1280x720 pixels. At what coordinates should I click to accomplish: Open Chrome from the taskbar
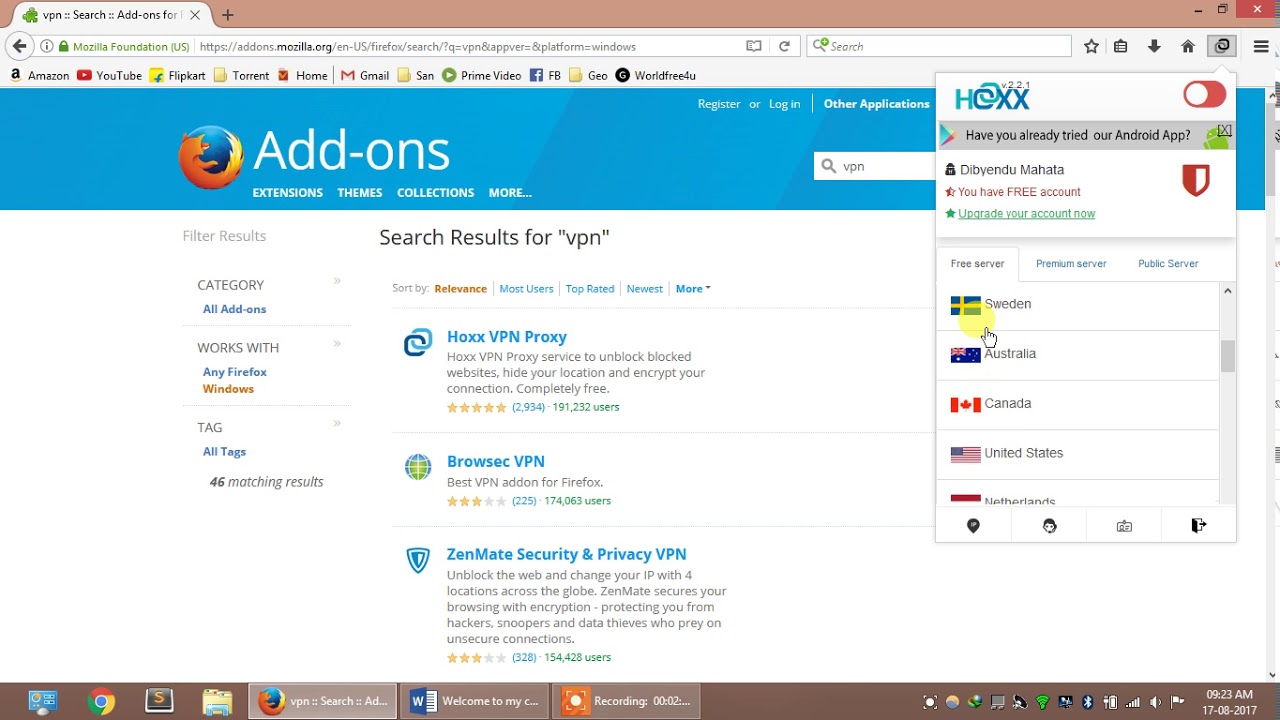100,702
